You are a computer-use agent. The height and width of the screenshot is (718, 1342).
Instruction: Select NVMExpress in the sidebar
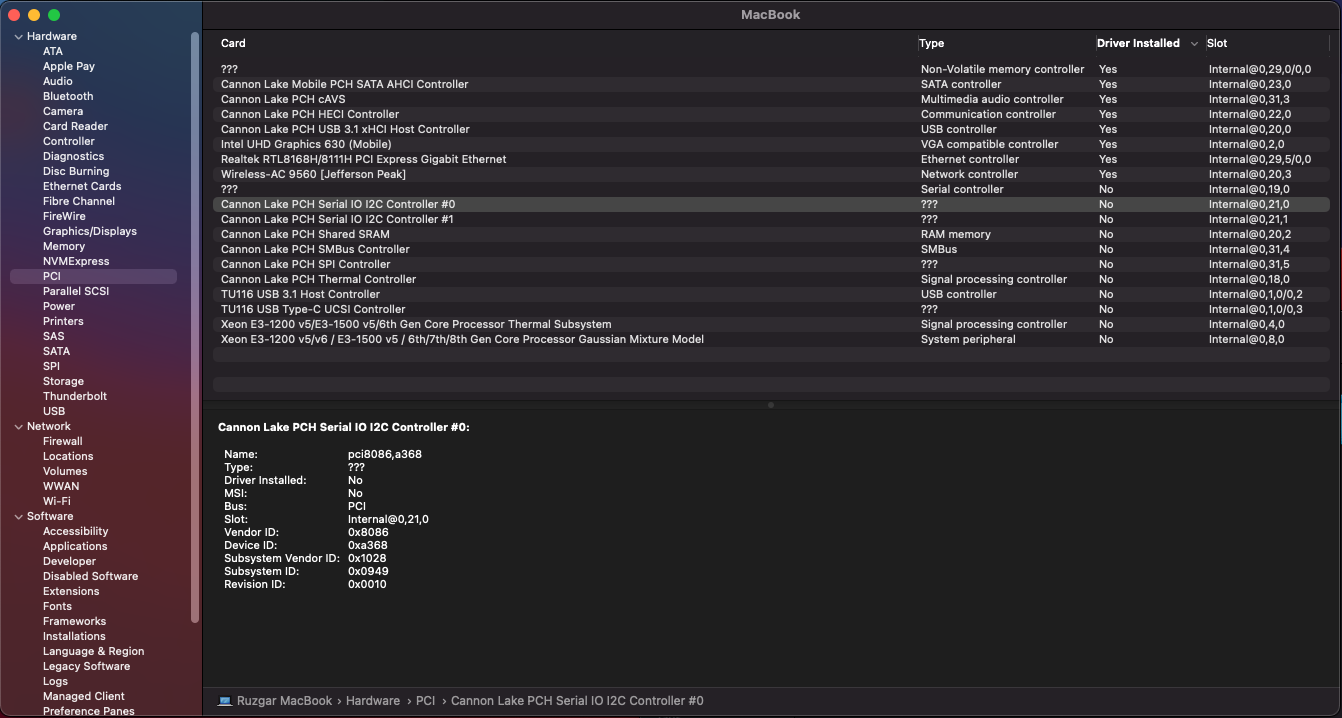[78, 261]
